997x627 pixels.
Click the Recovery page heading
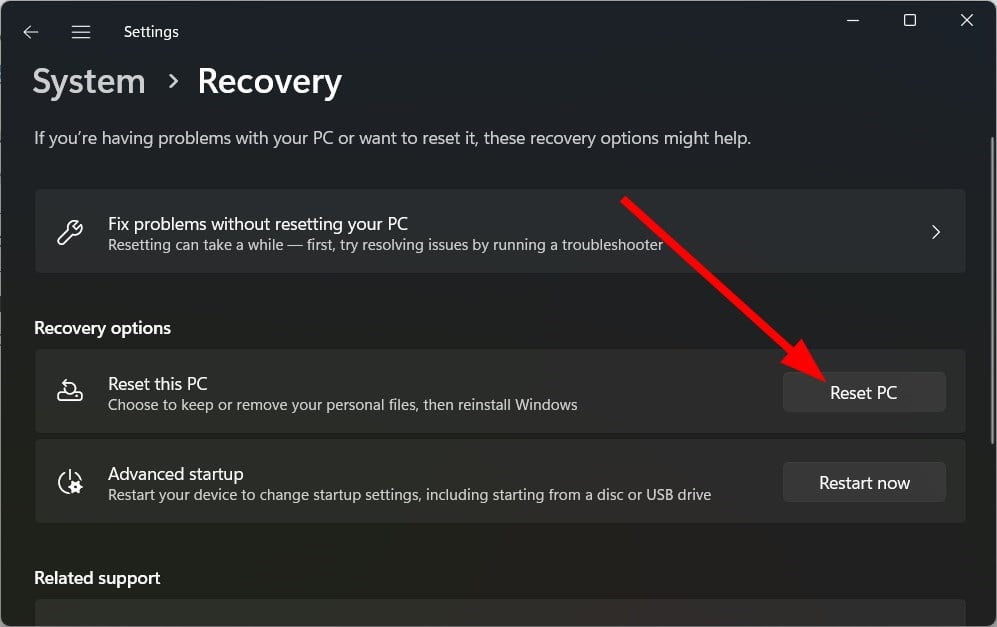270,82
